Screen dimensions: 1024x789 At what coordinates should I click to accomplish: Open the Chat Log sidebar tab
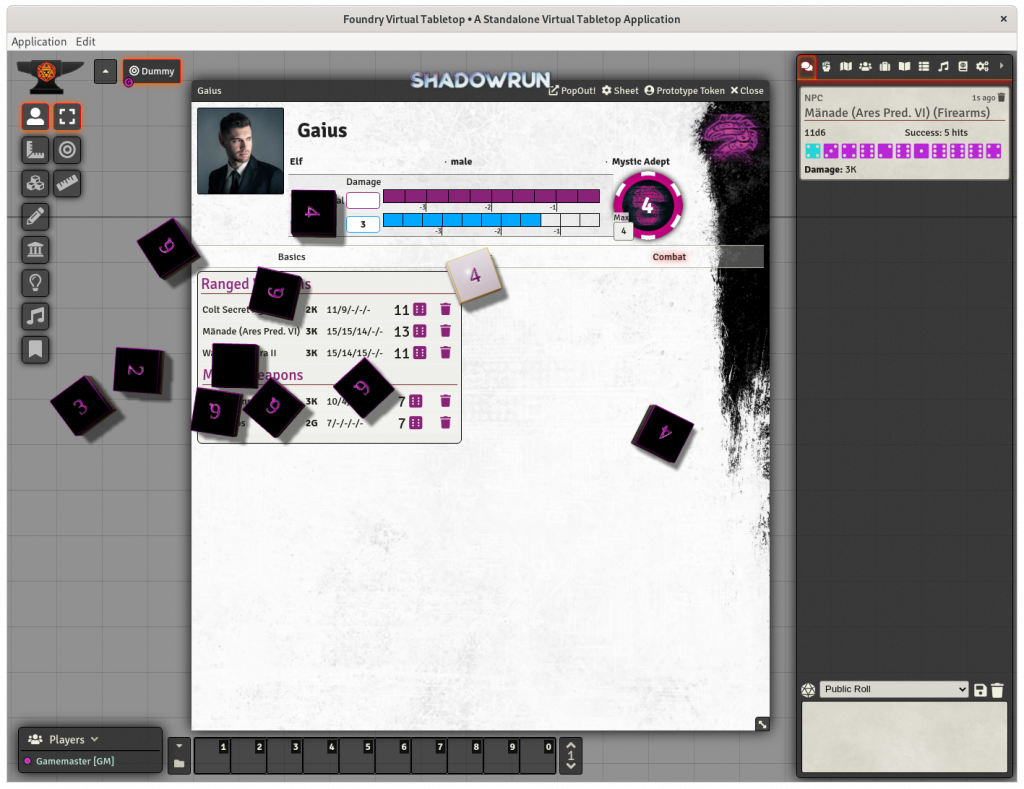pyautogui.click(x=807, y=67)
